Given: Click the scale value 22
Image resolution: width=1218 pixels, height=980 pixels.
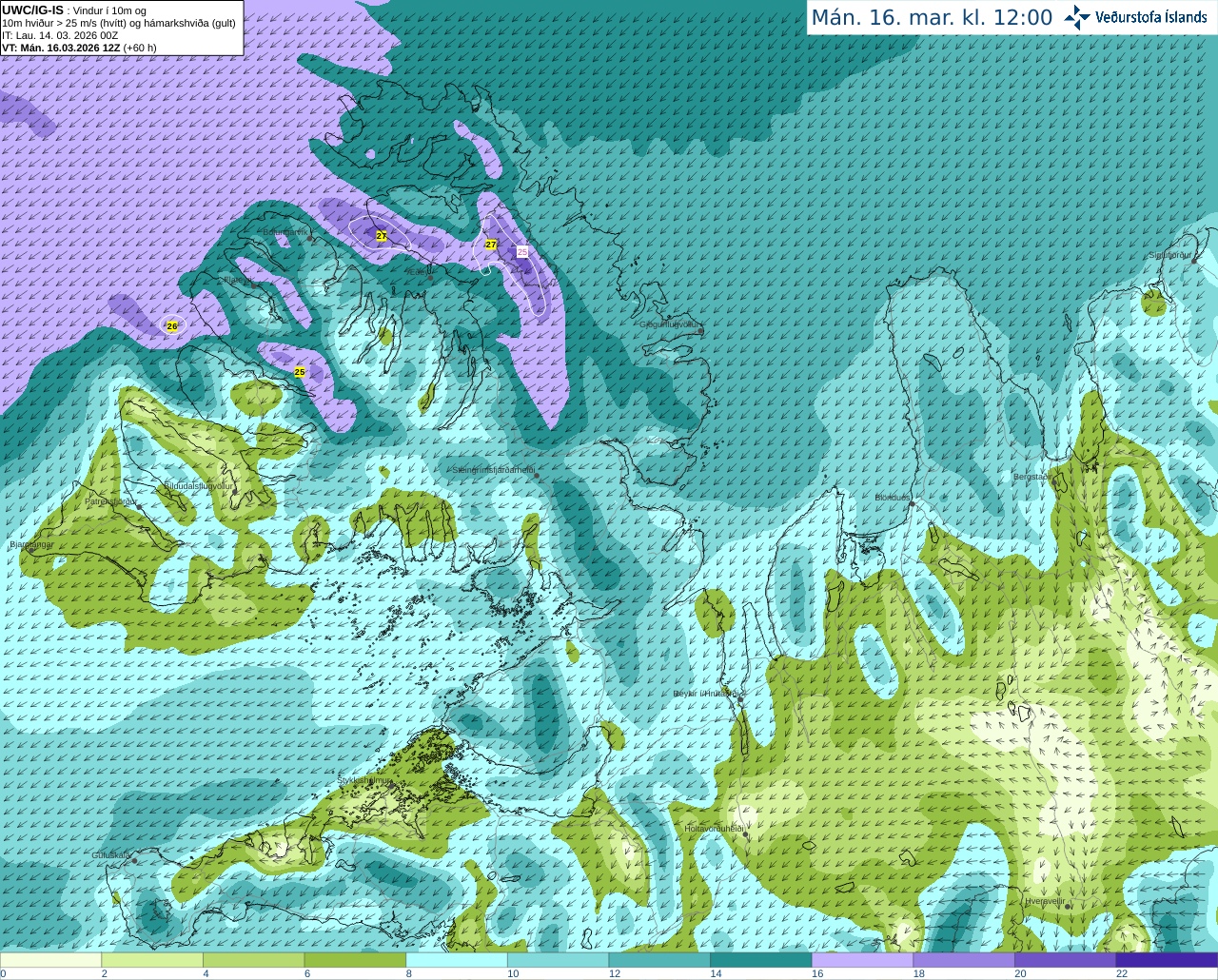Looking at the screenshot, I should [x=1122, y=973].
